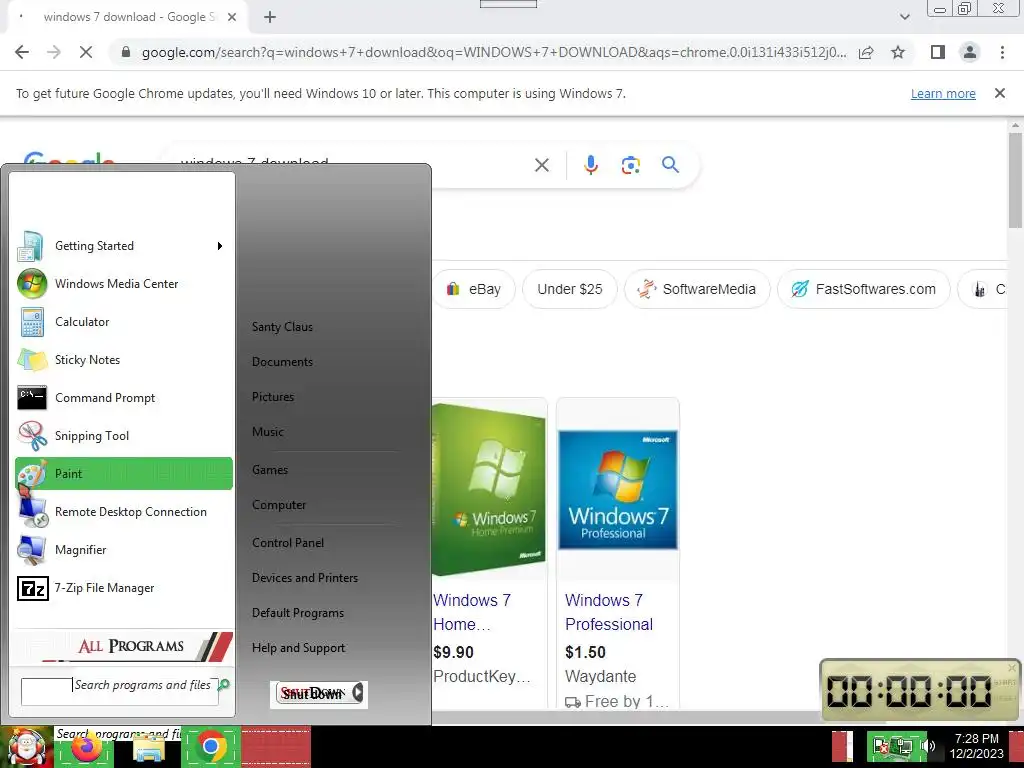Open Santy Claus user folder
Viewport: 1024px width, 768px height.
(x=282, y=327)
